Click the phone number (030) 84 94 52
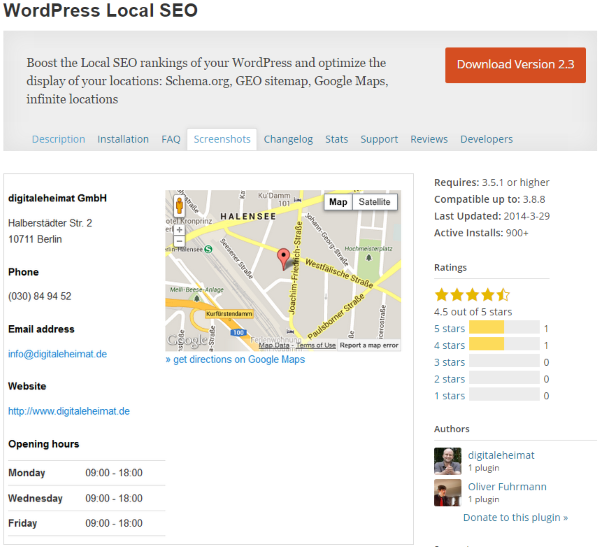The height and width of the screenshot is (547, 600). point(40,296)
